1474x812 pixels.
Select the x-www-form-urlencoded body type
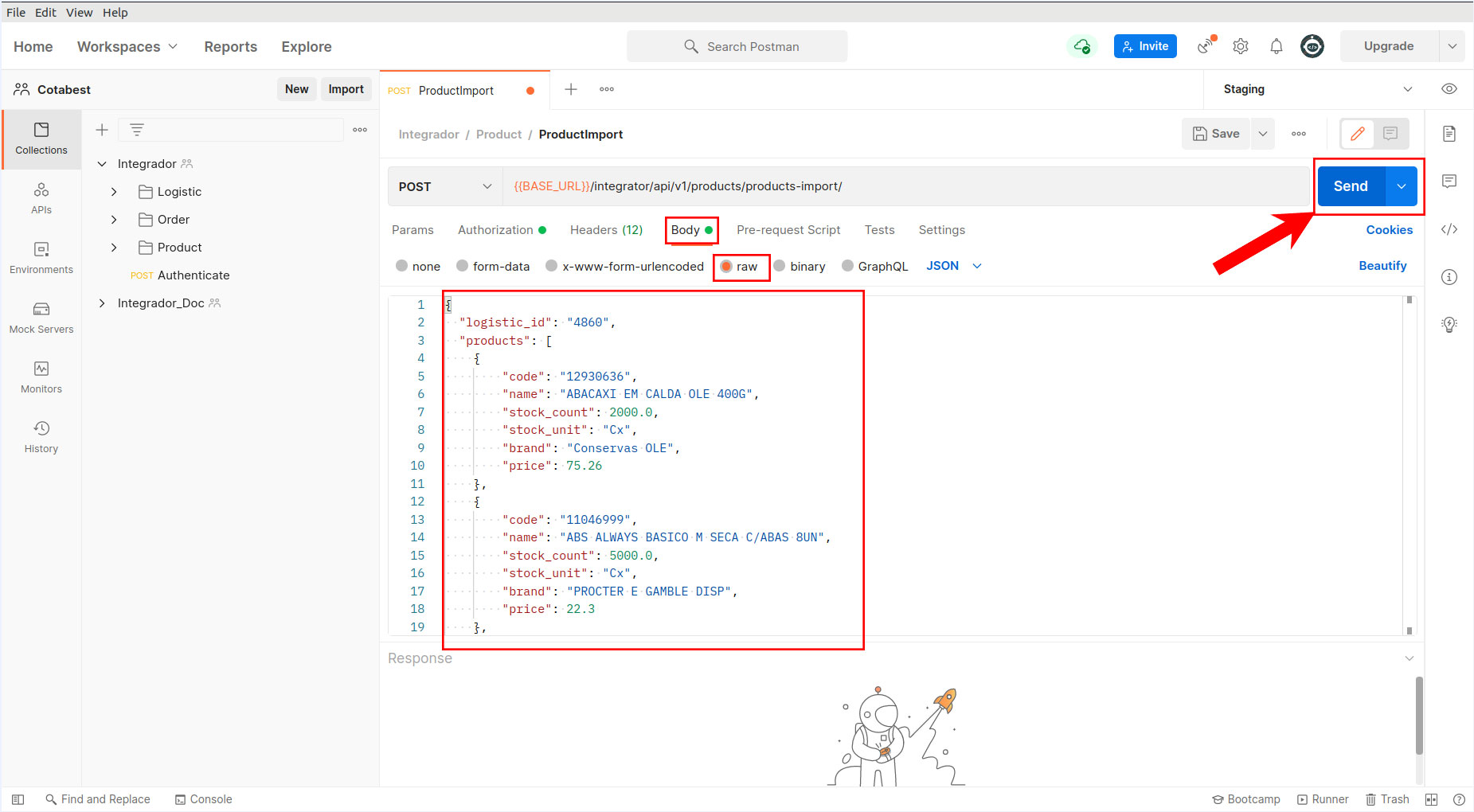click(551, 266)
